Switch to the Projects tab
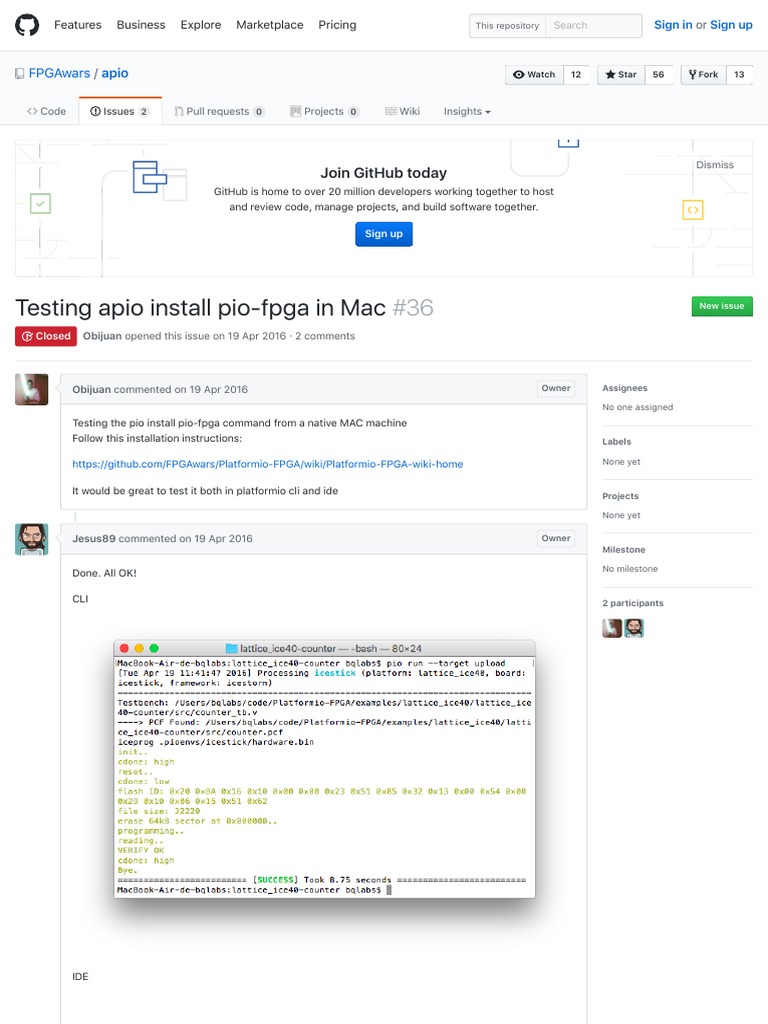This screenshot has height=1024, width=768. pos(325,111)
